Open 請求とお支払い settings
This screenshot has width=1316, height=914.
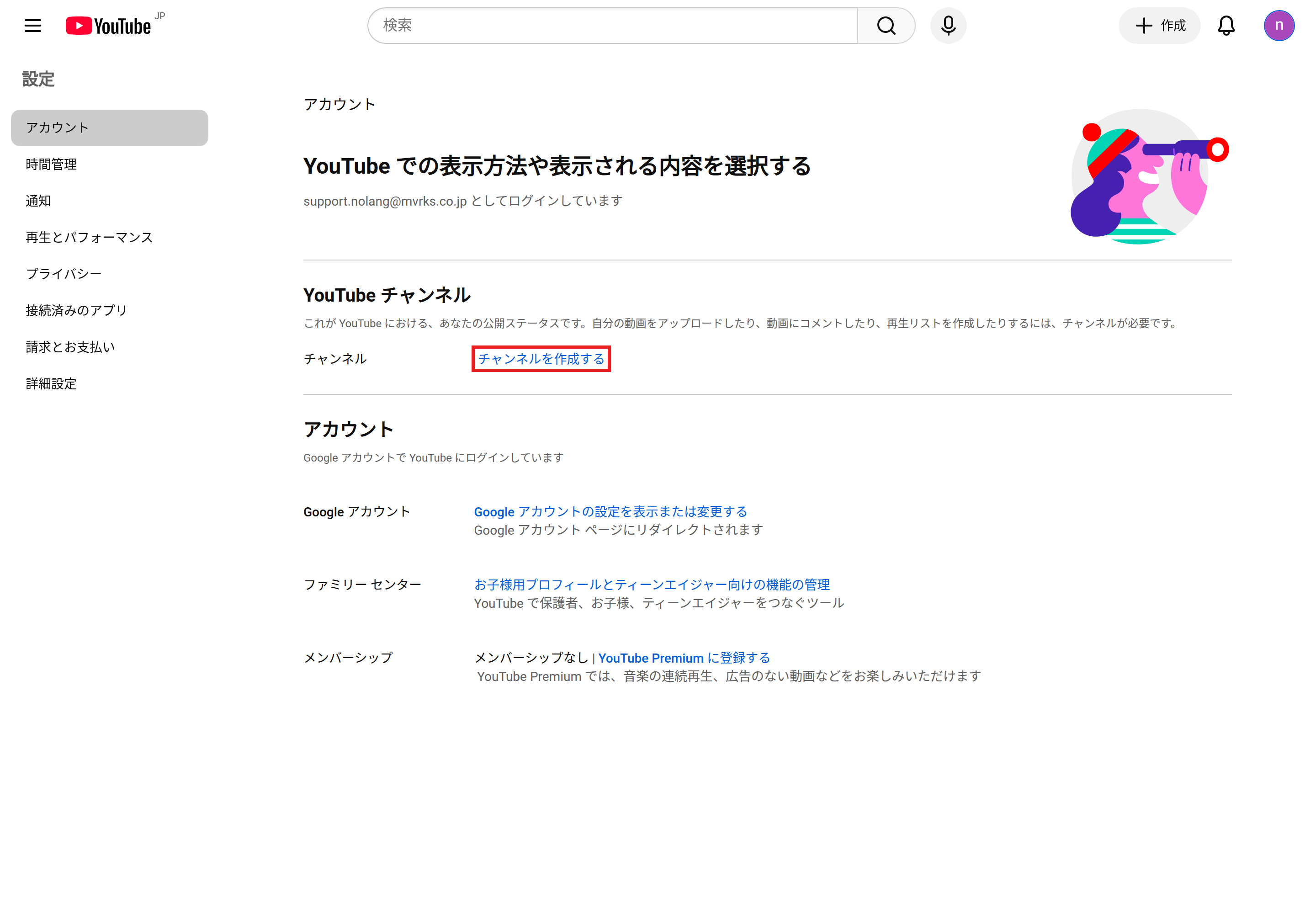[109, 347]
